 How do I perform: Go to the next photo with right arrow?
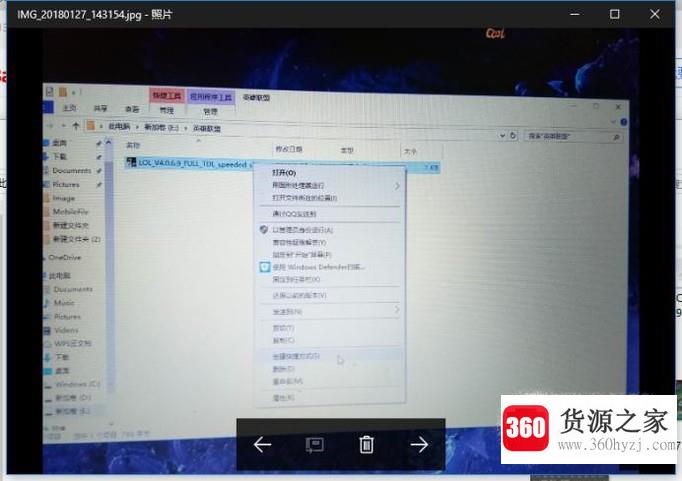419,444
